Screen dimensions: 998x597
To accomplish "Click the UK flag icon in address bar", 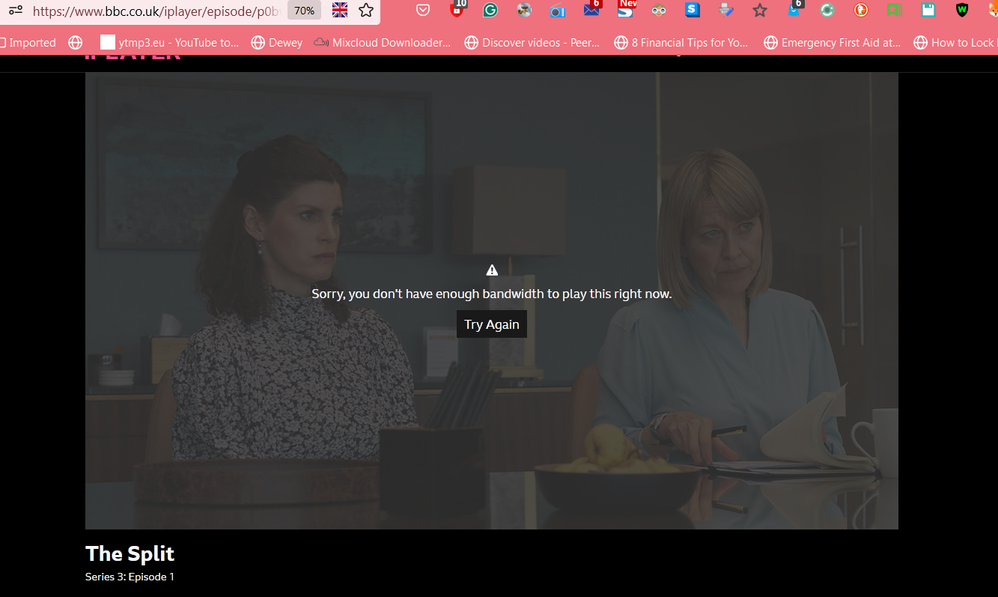I will (x=340, y=10).
